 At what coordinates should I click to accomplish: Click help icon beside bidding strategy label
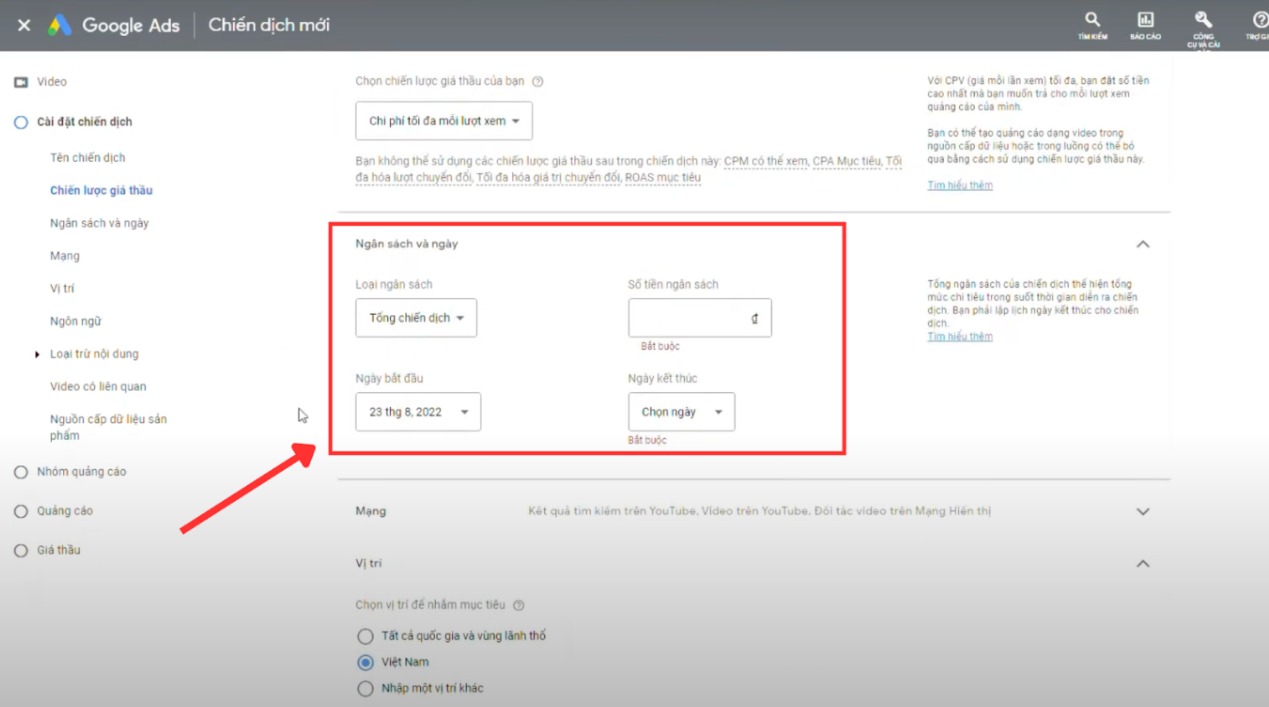[x=537, y=80]
